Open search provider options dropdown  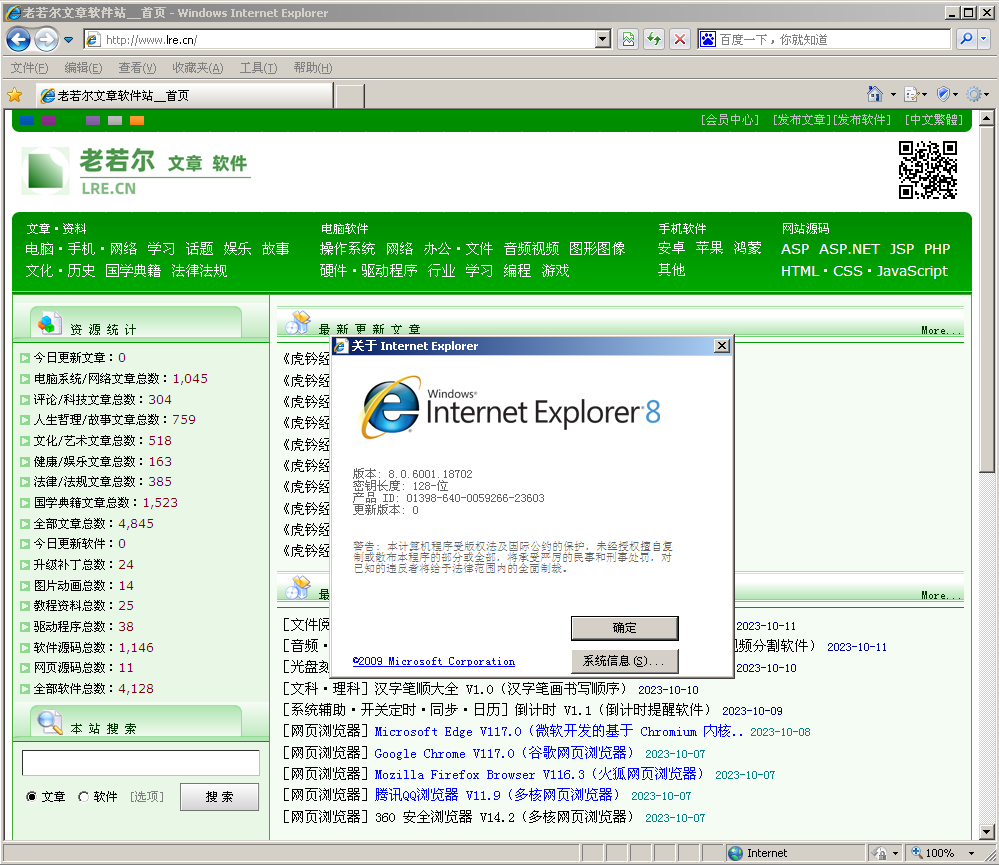tap(983, 39)
